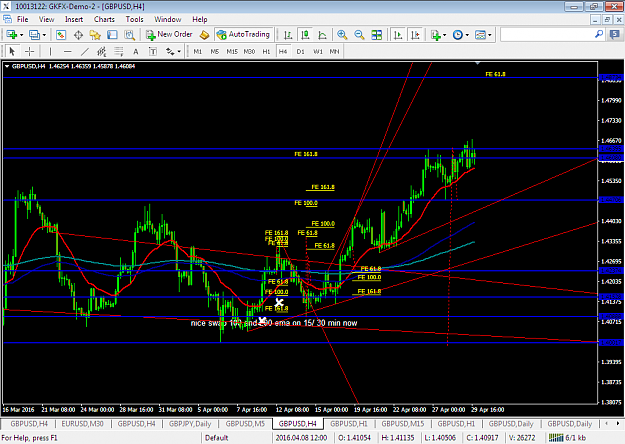
Task: Expand the Periods dropdown arrow
Action: point(467,35)
